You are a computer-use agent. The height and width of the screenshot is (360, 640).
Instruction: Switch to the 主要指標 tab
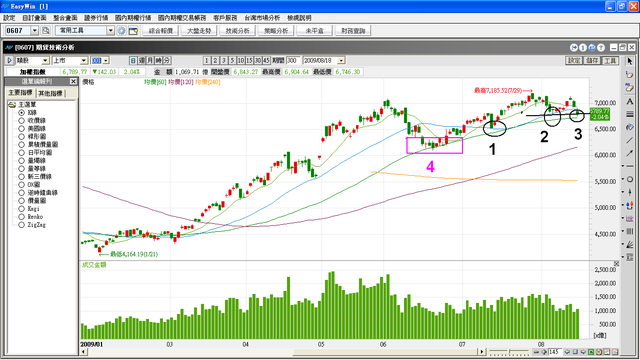[x=21, y=93]
